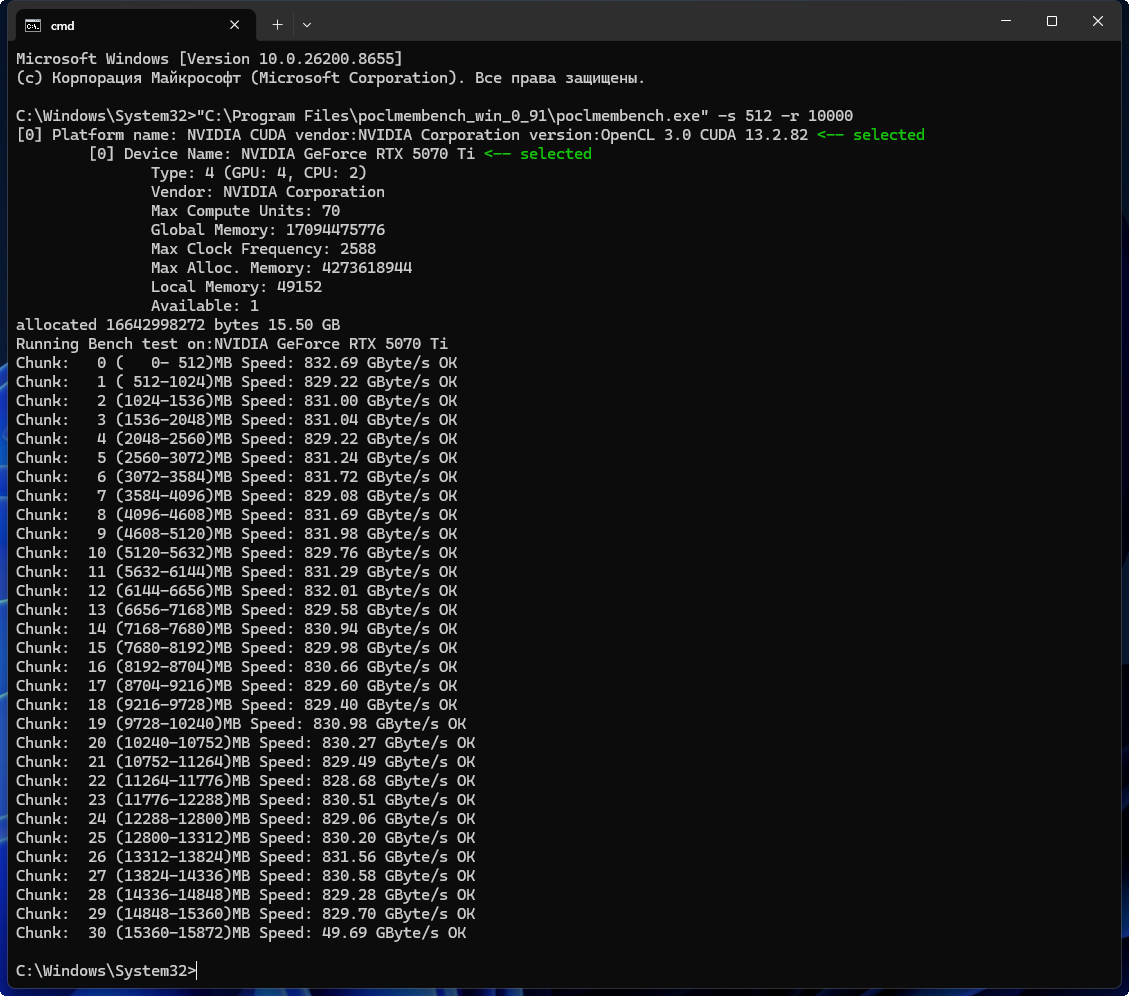Click the green selected label after device name
The width and height of the screenshot is (1129, 996).
tap(538, 154)
